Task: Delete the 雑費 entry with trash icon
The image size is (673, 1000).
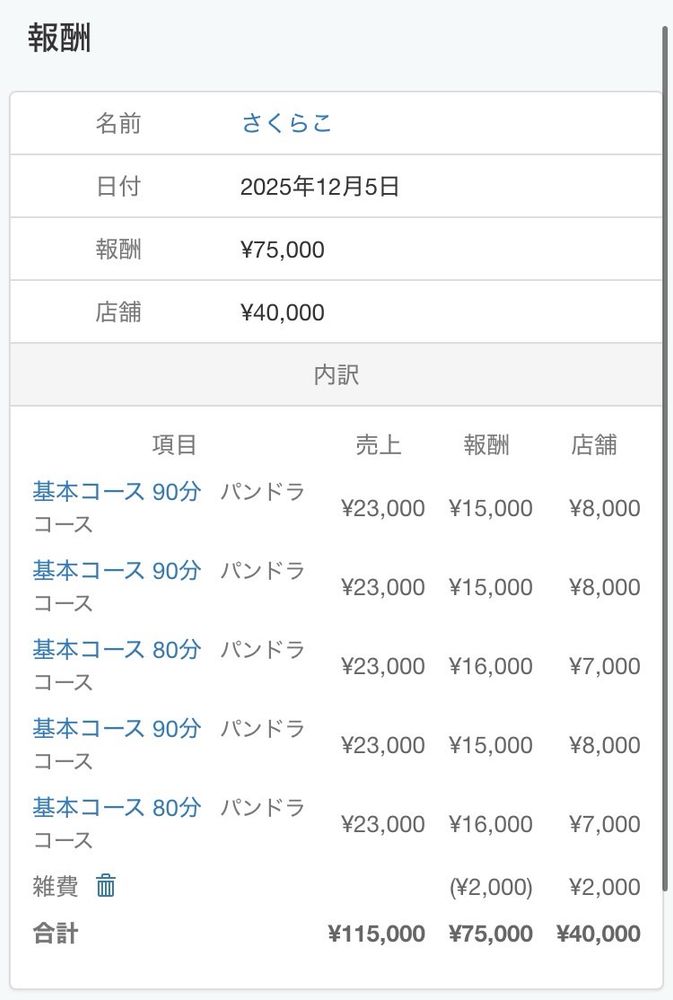Action: (106, 885)
